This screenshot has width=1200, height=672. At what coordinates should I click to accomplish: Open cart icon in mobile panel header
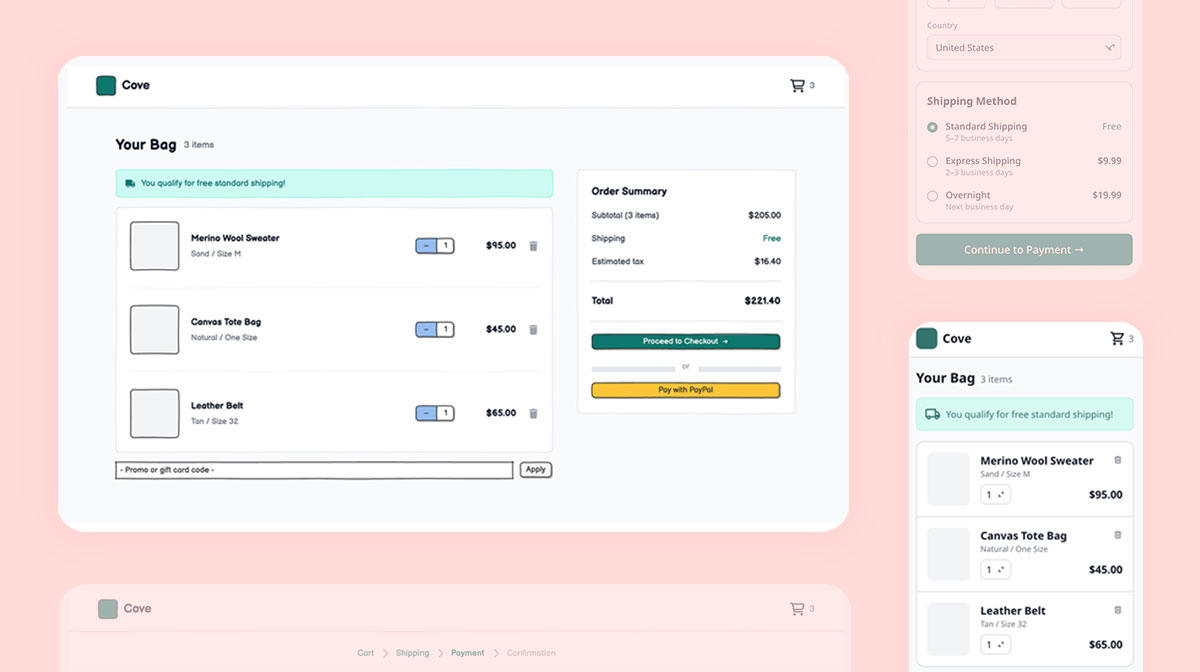[1117, 339]
